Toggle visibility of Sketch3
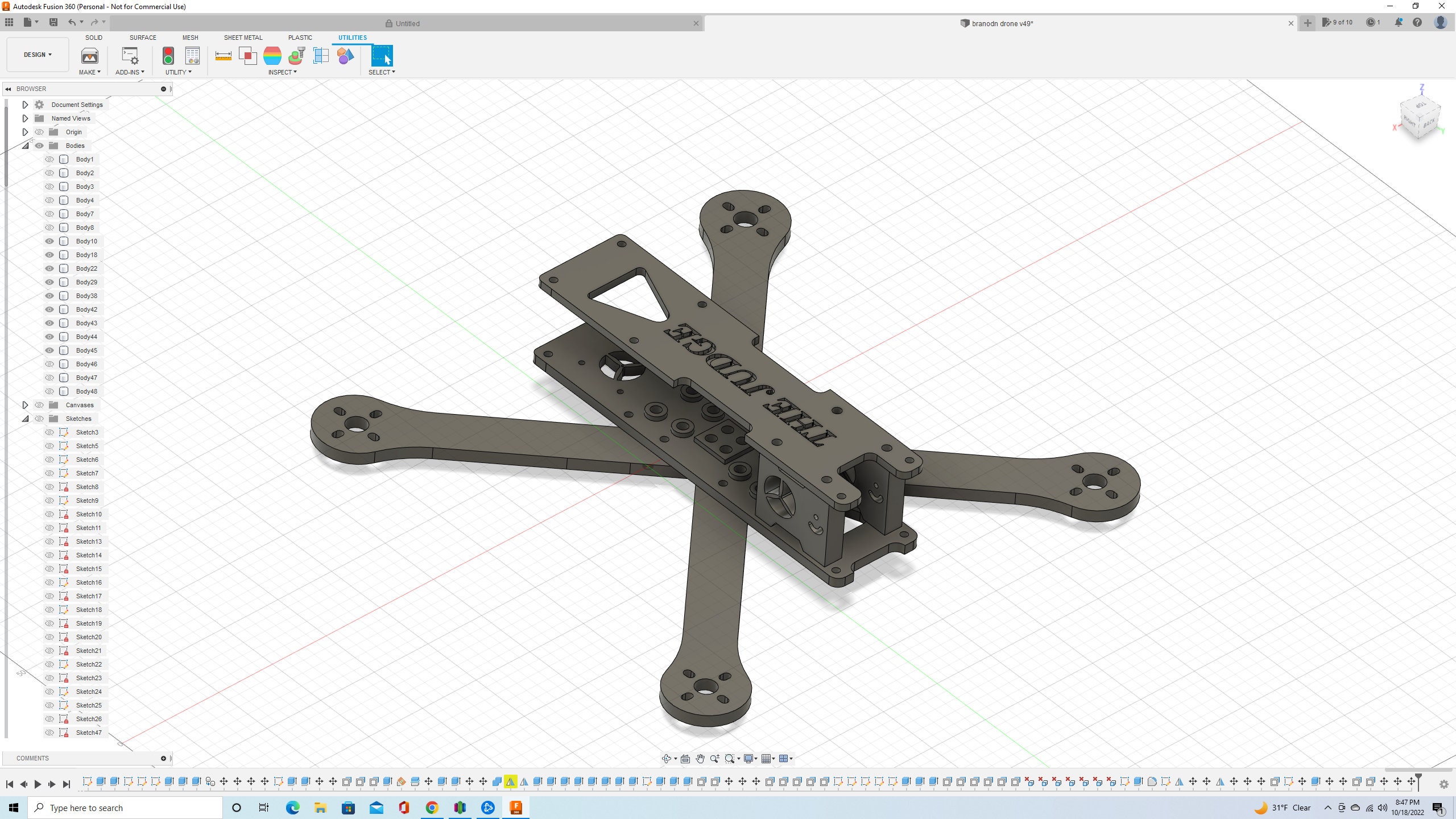This screenshot has width=1456, height=819. coord(49,432)
